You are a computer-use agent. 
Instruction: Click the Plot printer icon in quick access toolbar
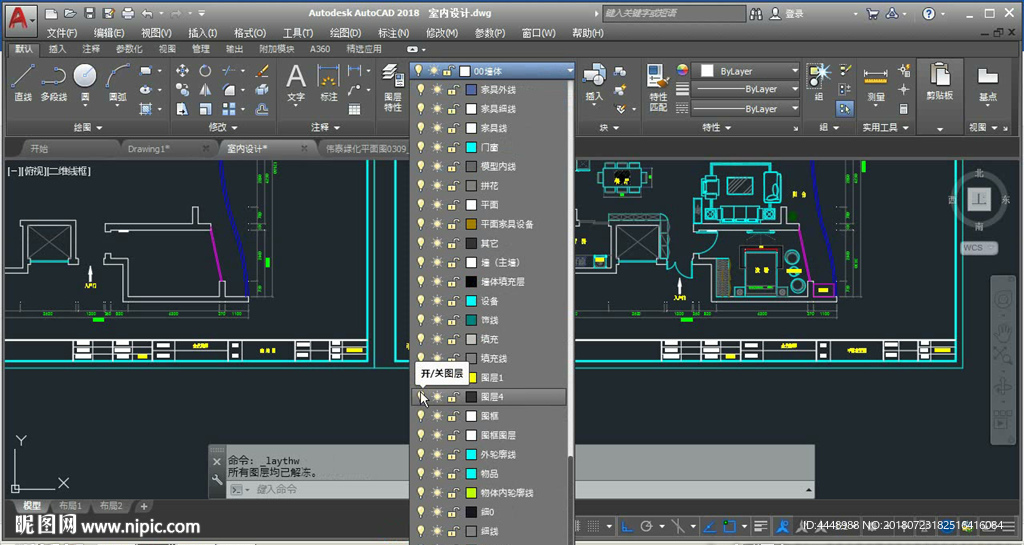click(x=128, y=13)
